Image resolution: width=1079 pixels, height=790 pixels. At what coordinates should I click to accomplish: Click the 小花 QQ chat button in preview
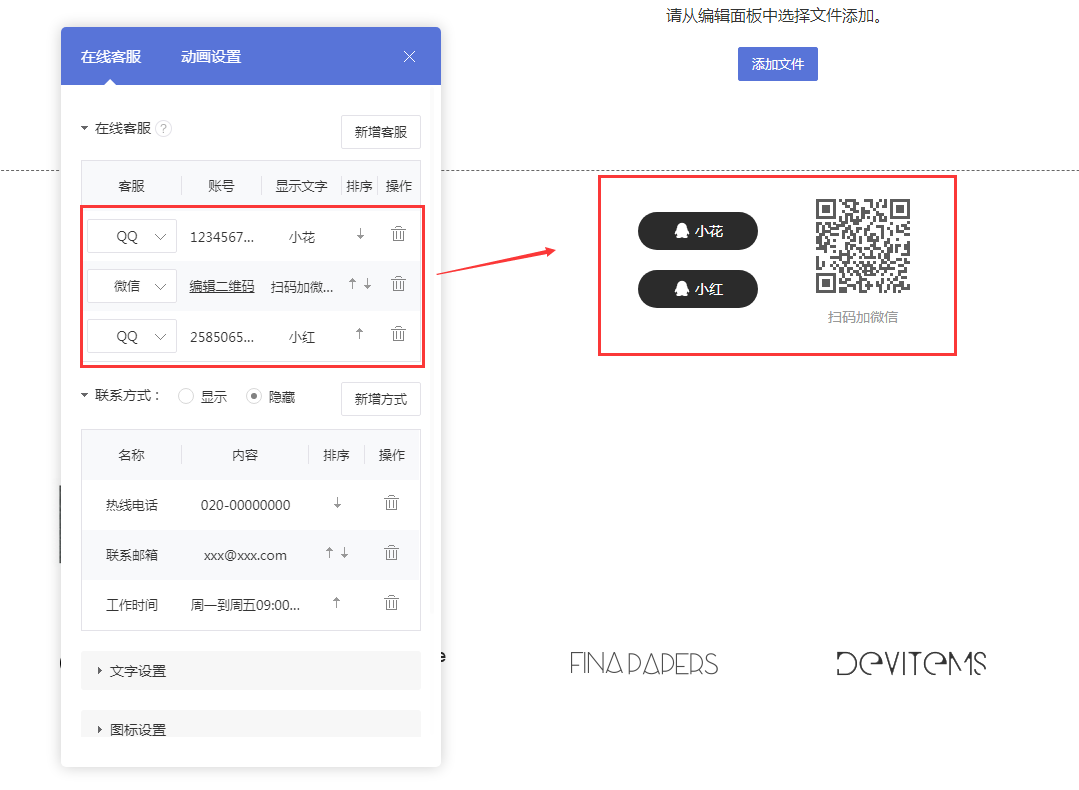click(x=698, y=231)
